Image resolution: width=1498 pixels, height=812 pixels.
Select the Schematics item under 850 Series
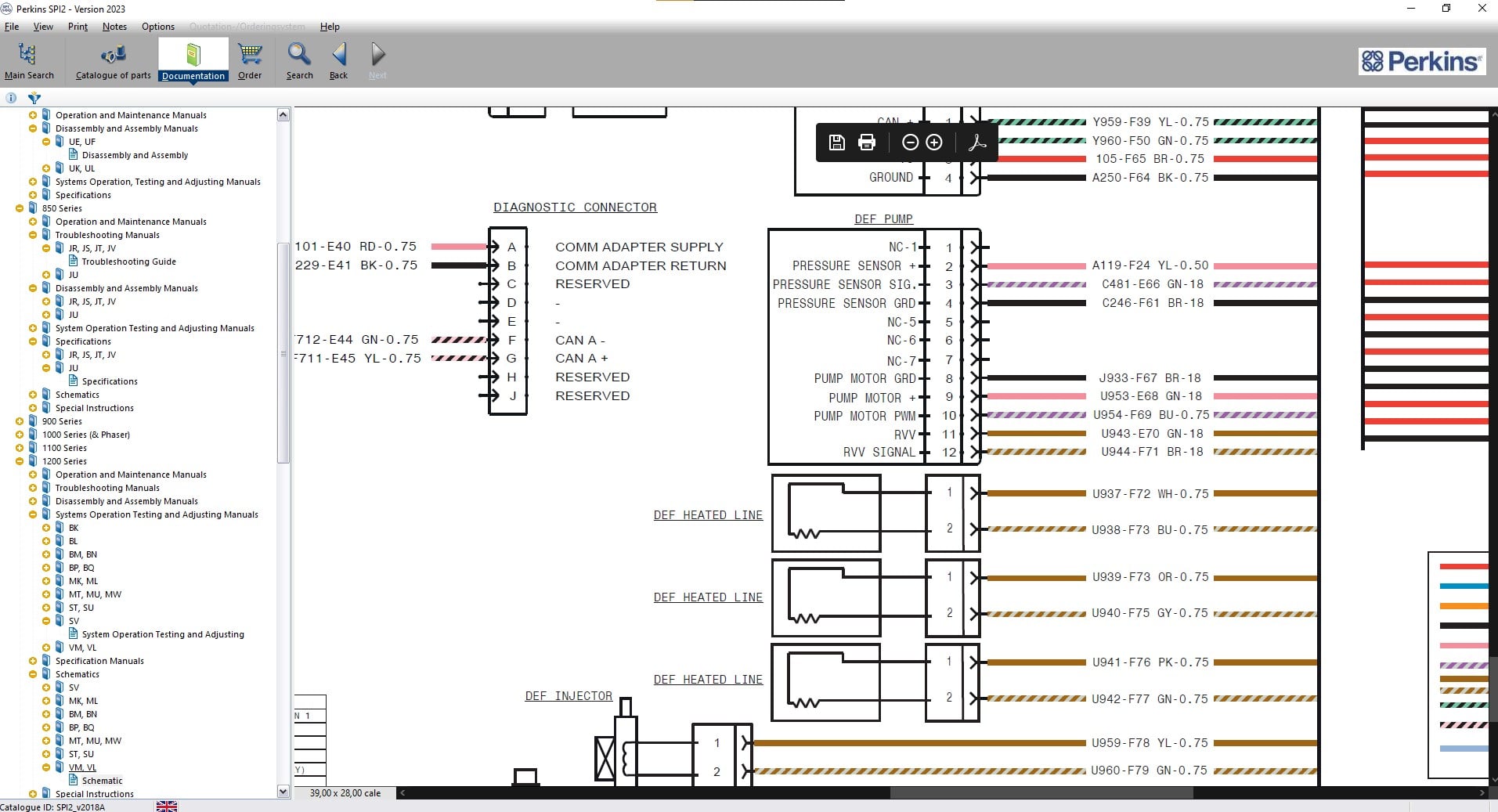(77, 395)
